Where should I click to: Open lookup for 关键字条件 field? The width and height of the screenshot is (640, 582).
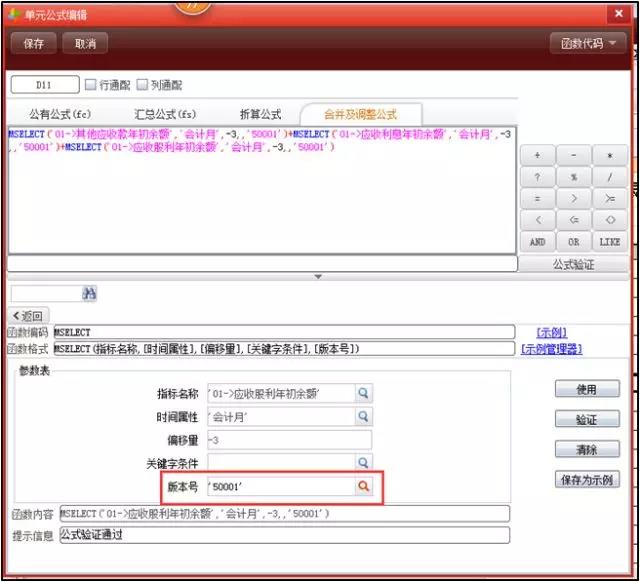364,463
